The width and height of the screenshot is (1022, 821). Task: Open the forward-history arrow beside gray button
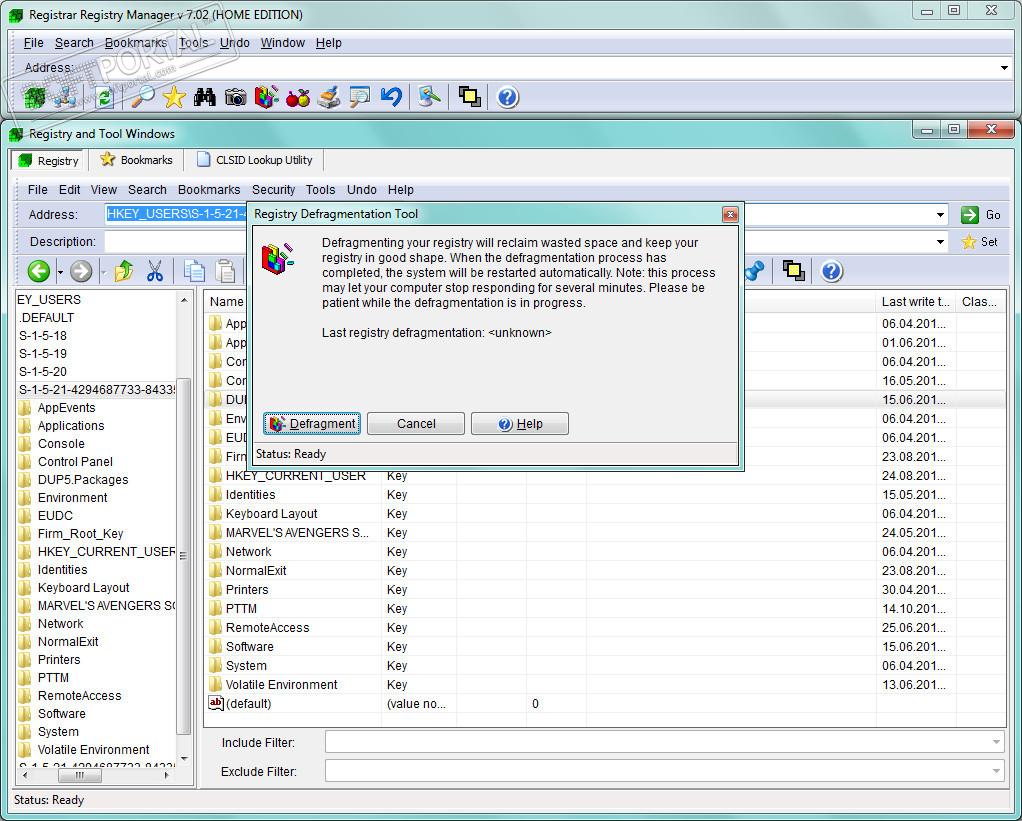pos(102,272)
